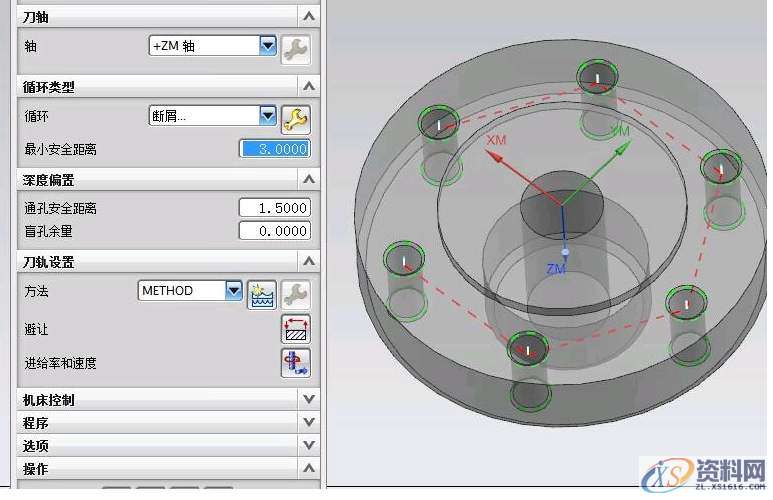Image resolution: width=773 pixels, height=500 pixels.
Task: Open the 避让 avoidance settings icon
Action: [x=295, y=329]
